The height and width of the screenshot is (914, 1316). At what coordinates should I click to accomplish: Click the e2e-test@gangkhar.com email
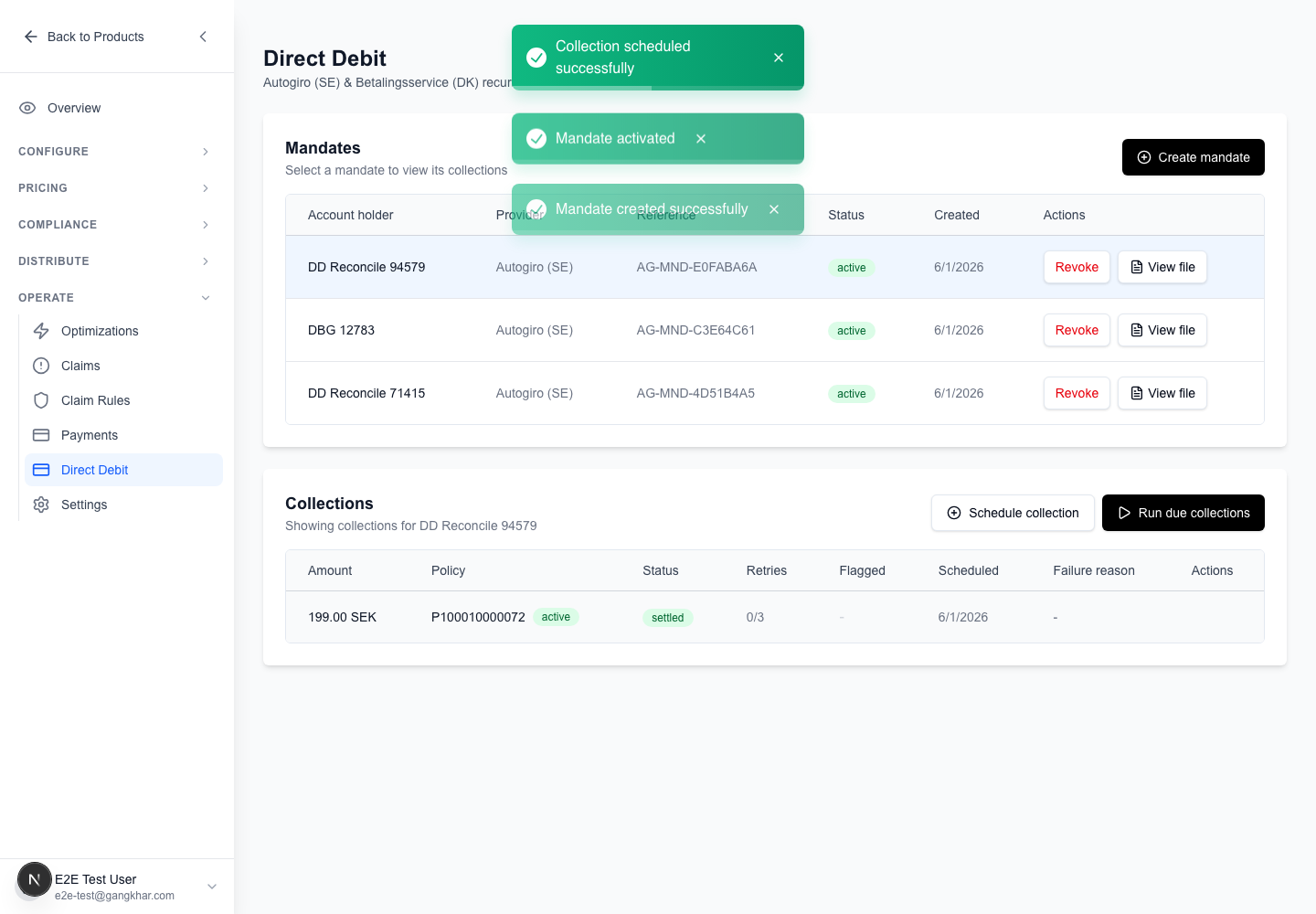114,896
